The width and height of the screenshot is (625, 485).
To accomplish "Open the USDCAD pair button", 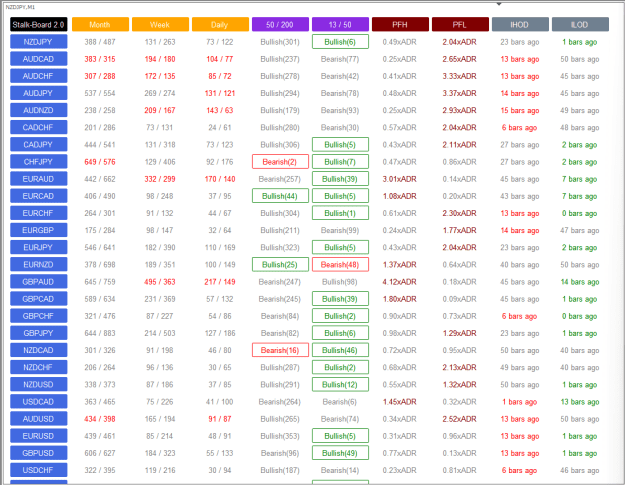I will point(39,402).
